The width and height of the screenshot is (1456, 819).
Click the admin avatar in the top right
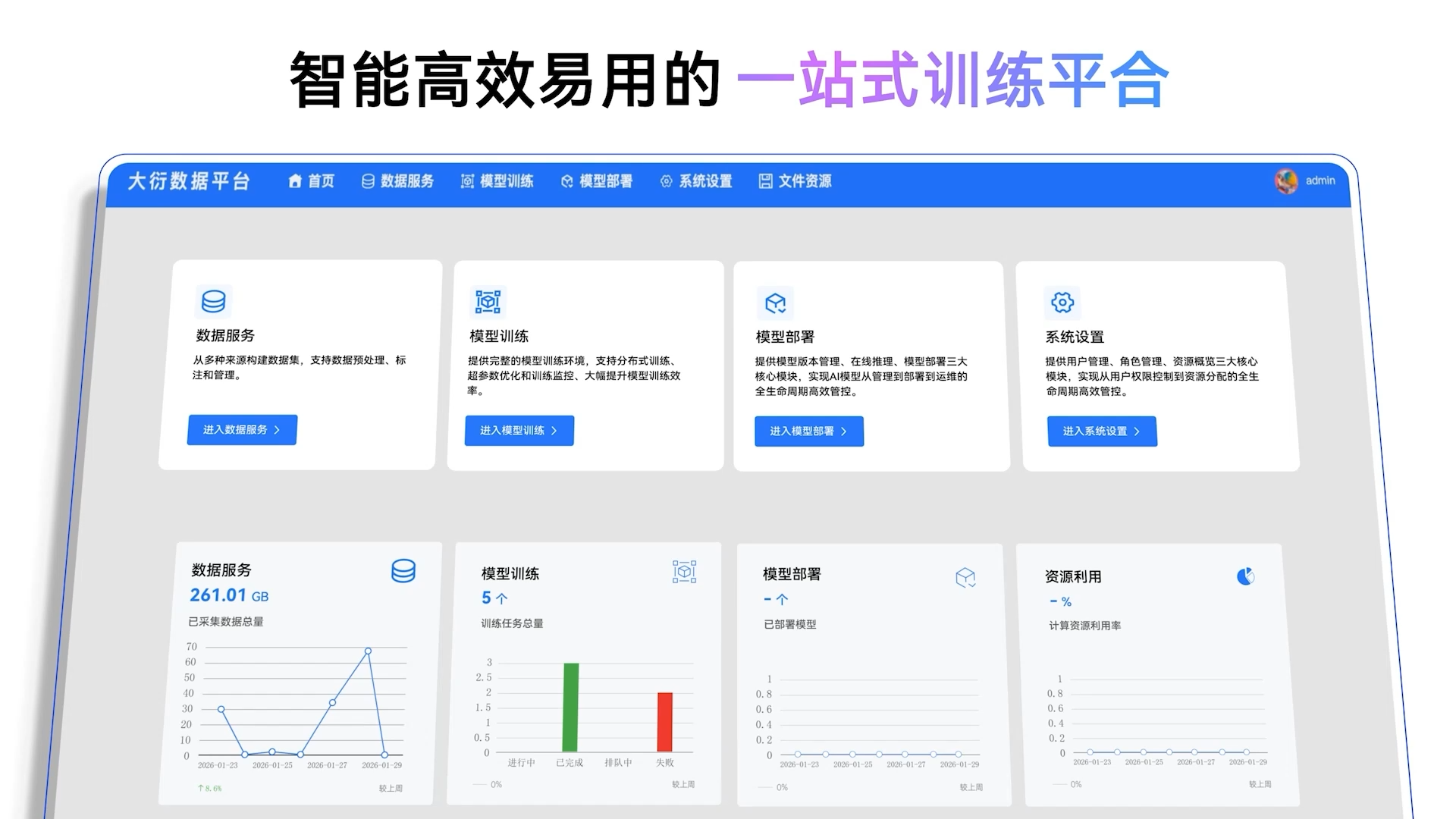pyautogui.click(x=1287, y=181)
